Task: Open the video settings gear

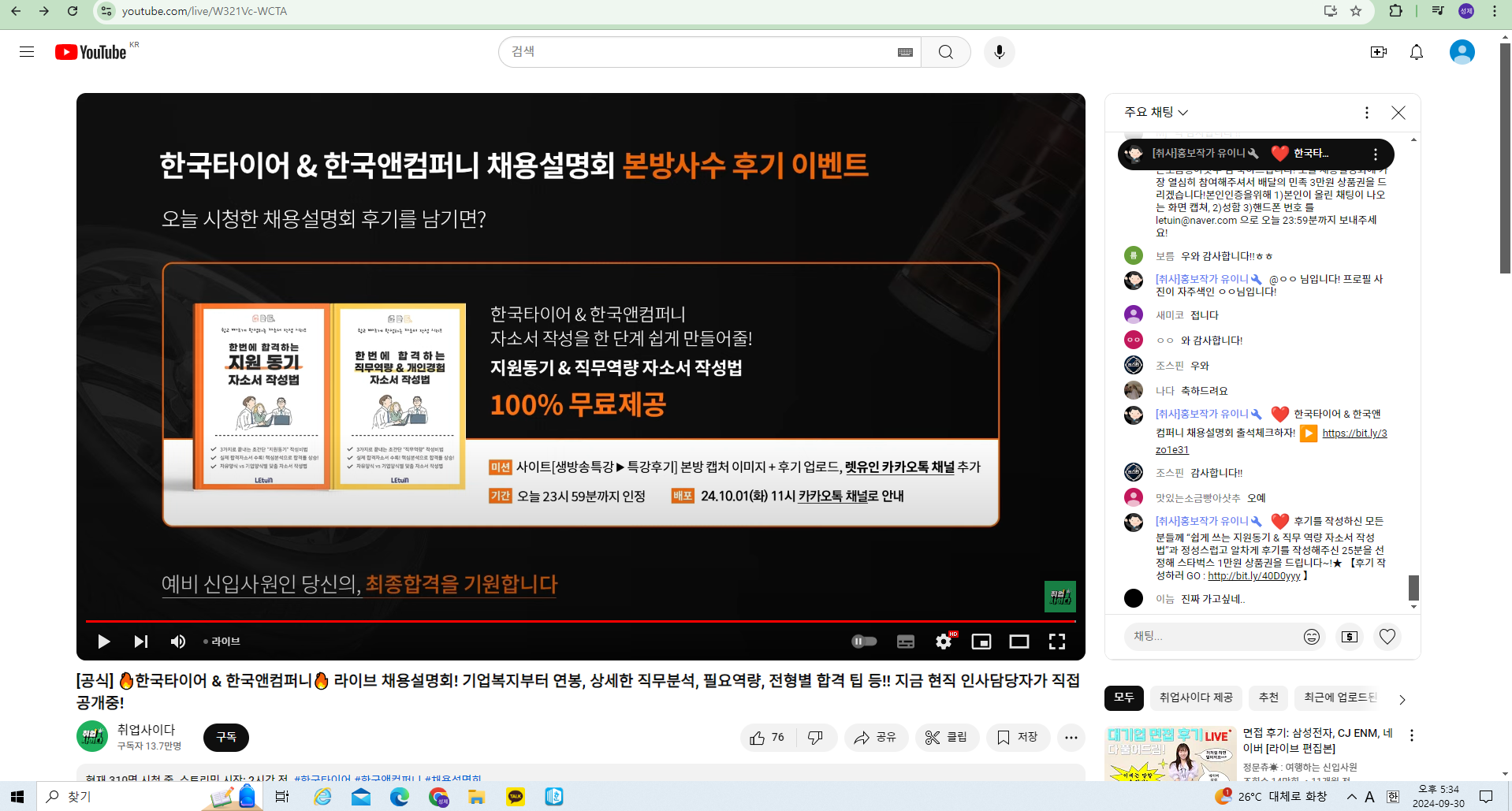Action: [x=943, y=642]
